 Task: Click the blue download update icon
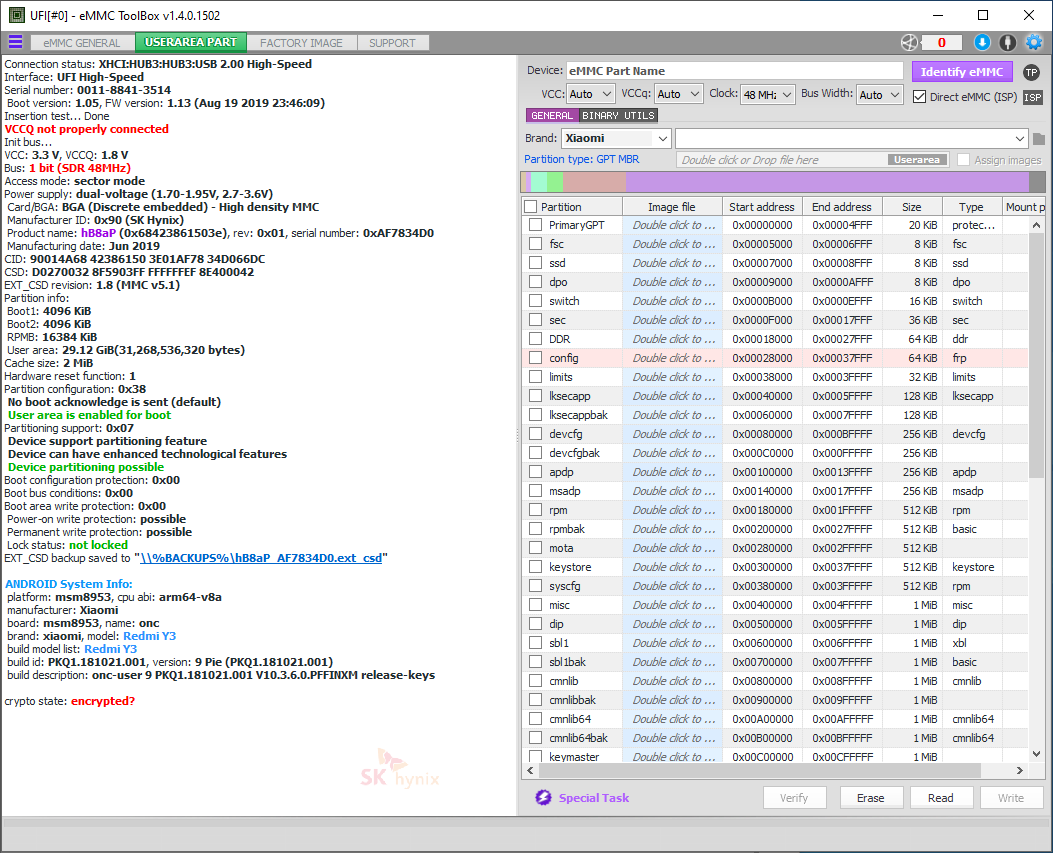click(x=982, y=42)
